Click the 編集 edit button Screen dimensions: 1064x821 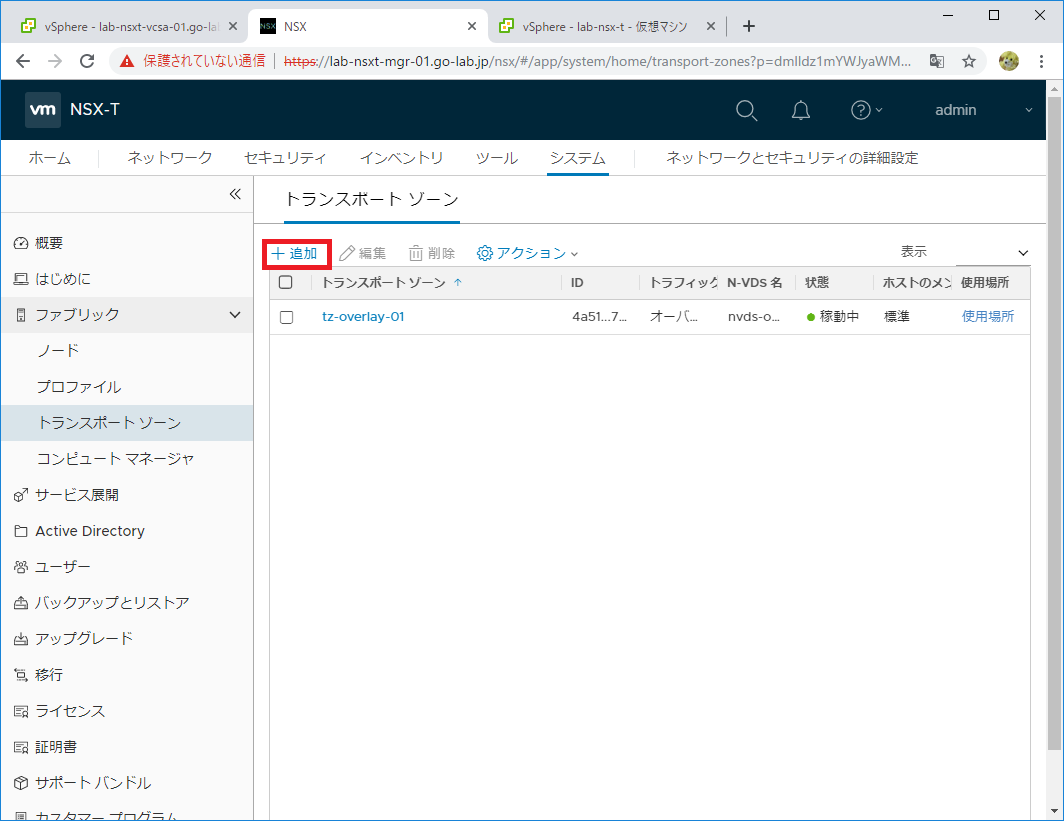pyautogui.click(x=363, y=253)
